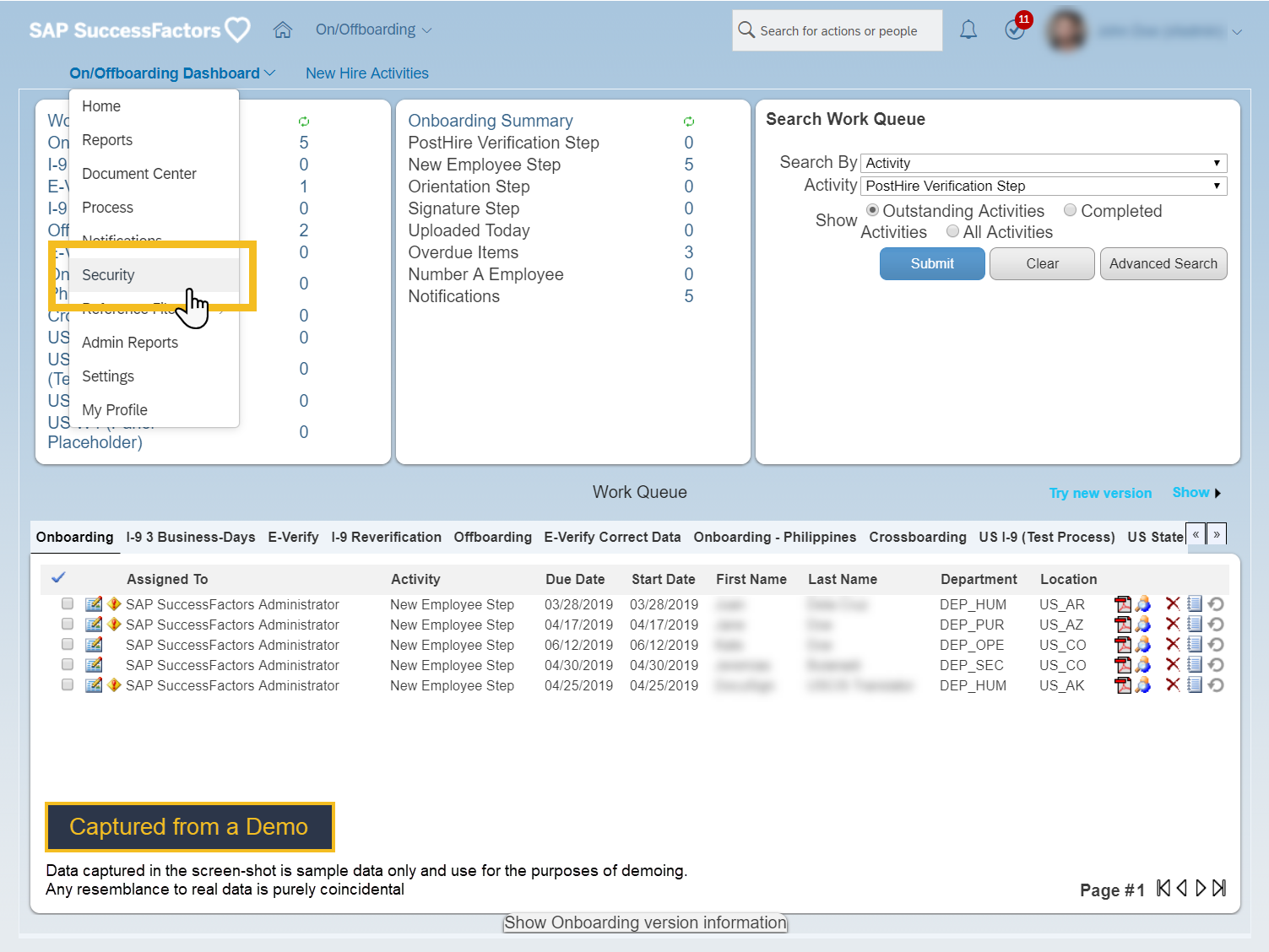The height and width of the screenshot is (952, 1269).
Task: Choose Settings from the dashboard menu
Action: pyautogui.click(x=154, y=376)
